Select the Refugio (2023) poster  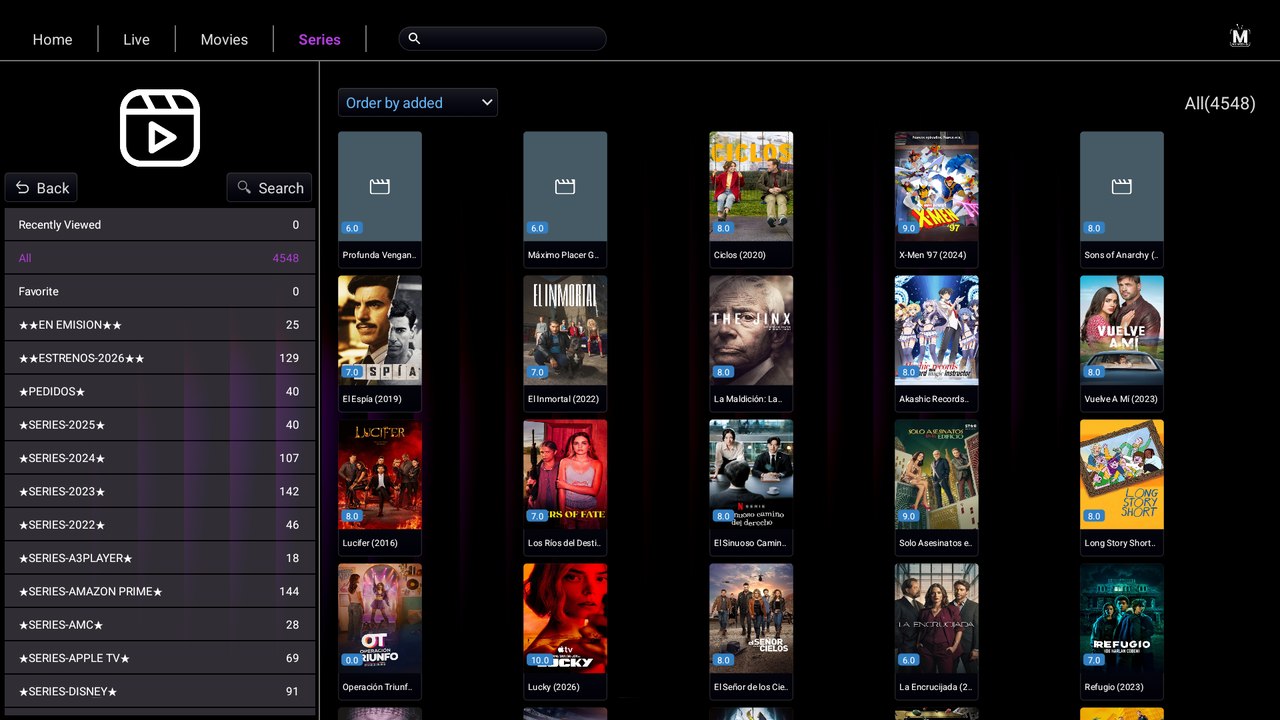1122,618
